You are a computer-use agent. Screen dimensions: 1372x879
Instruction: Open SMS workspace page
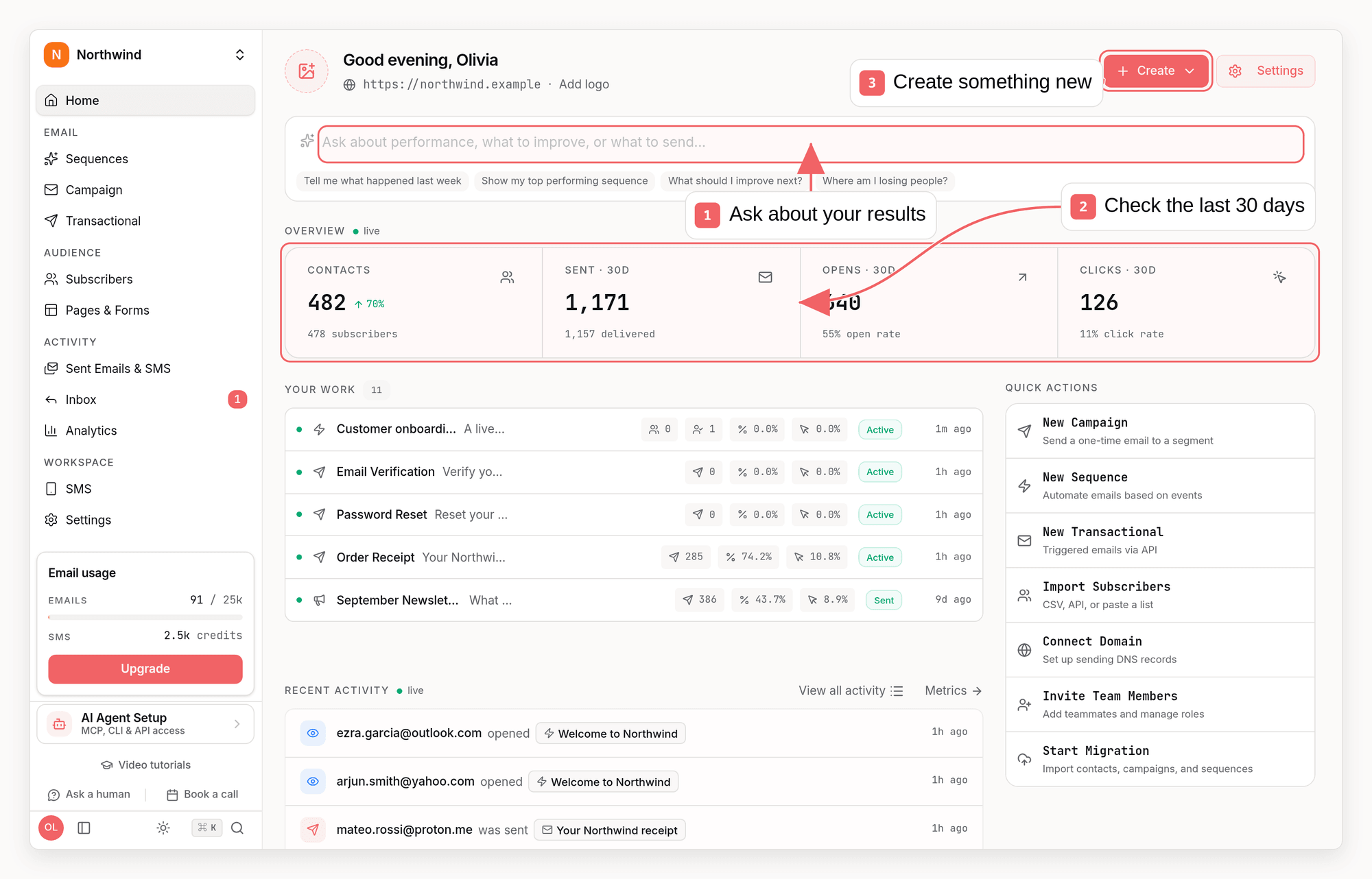tap(145, 489)
